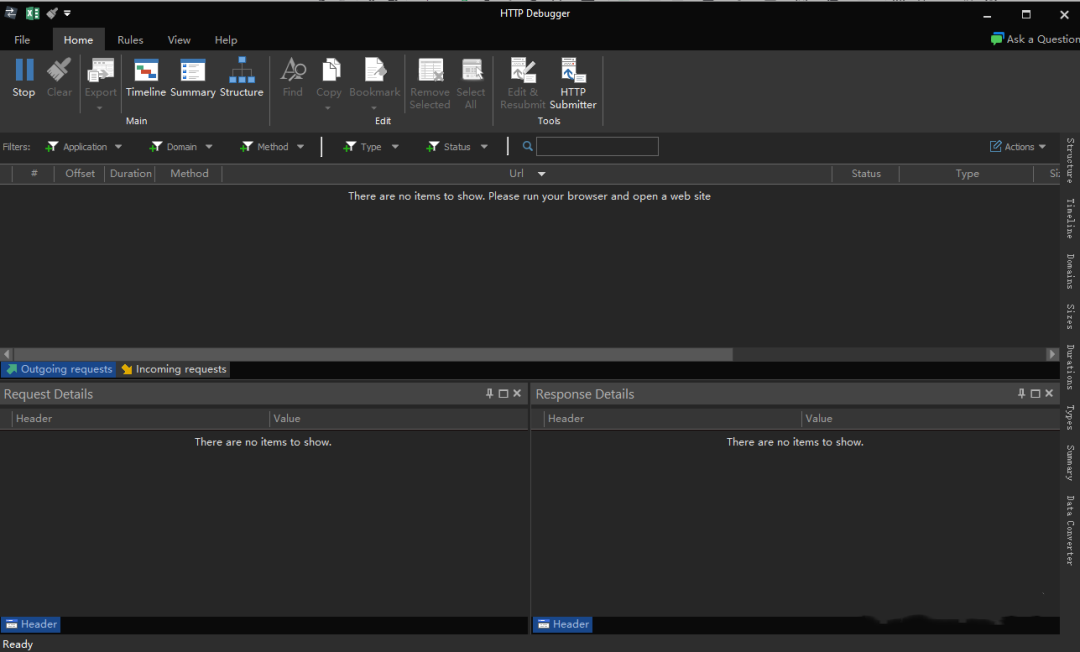Click the Select All icon
The width and height of the screenshot is (1080, 652).
(472, 70)
